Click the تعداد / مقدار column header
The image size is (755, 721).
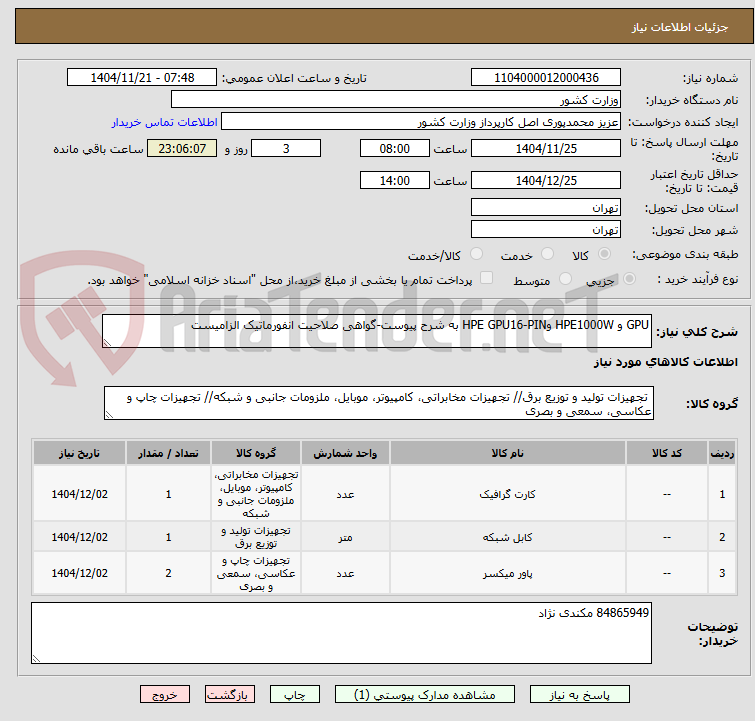click(x=168, y=453)
